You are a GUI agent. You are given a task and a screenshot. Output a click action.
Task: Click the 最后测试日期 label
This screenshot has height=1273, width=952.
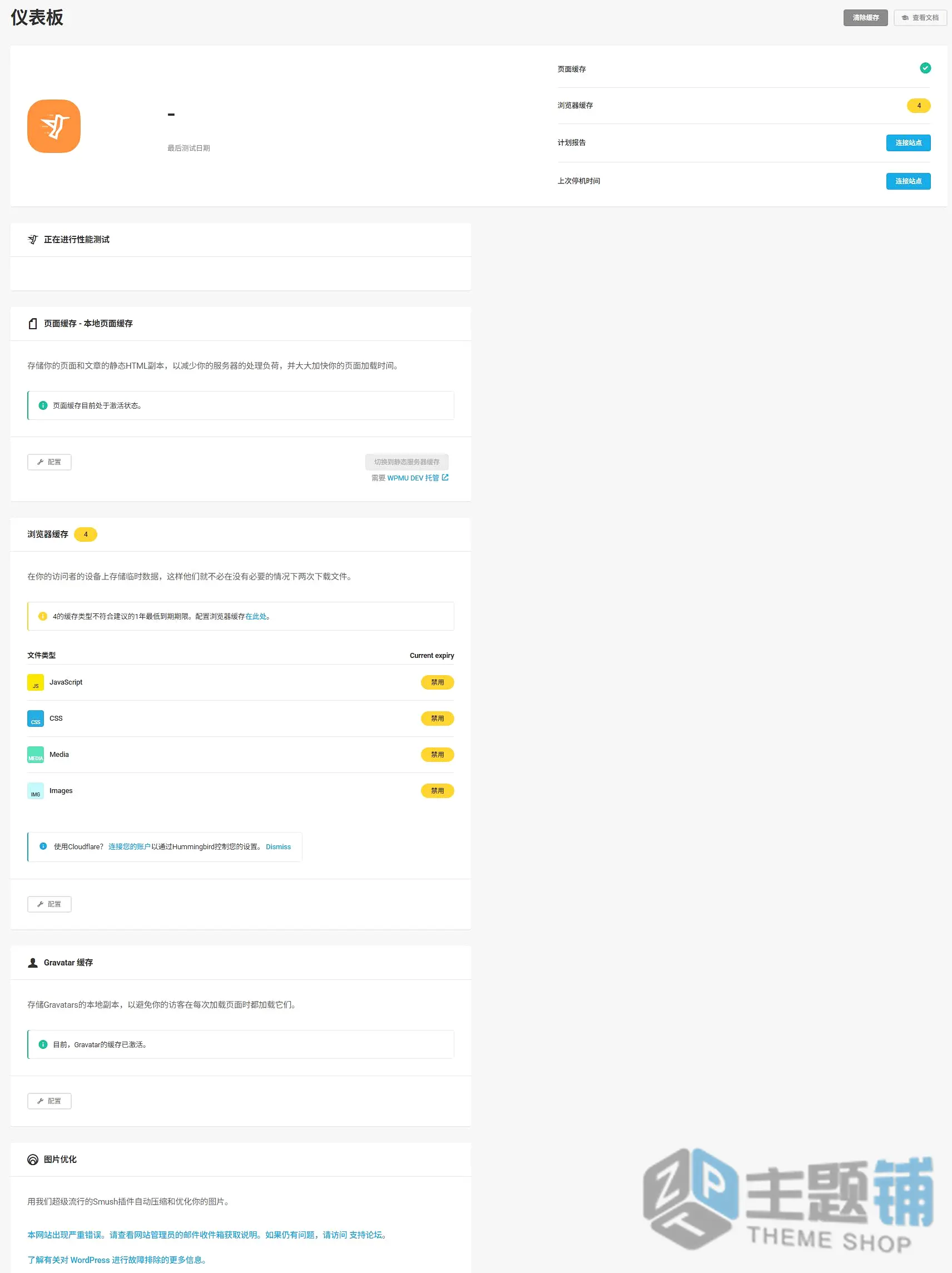(x=189, y=148)
